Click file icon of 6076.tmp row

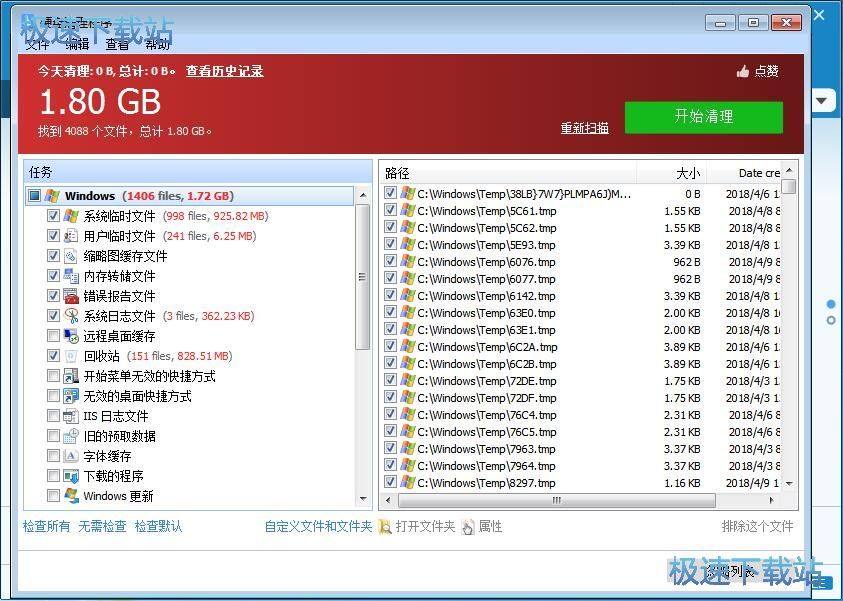[408, 262]
